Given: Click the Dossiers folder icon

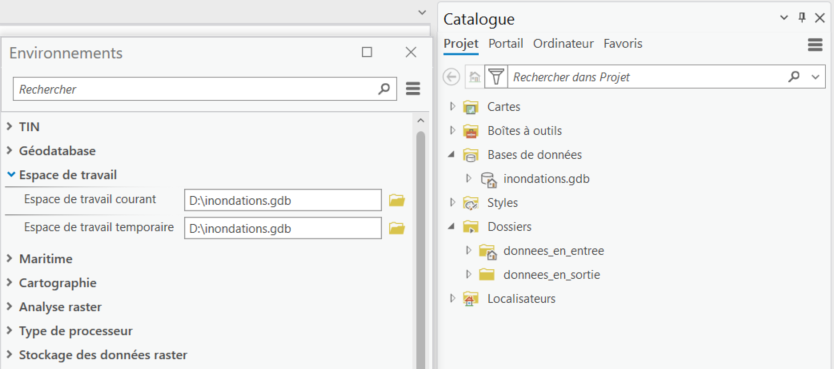Looking at the screenshot, I should click(471, 227).
